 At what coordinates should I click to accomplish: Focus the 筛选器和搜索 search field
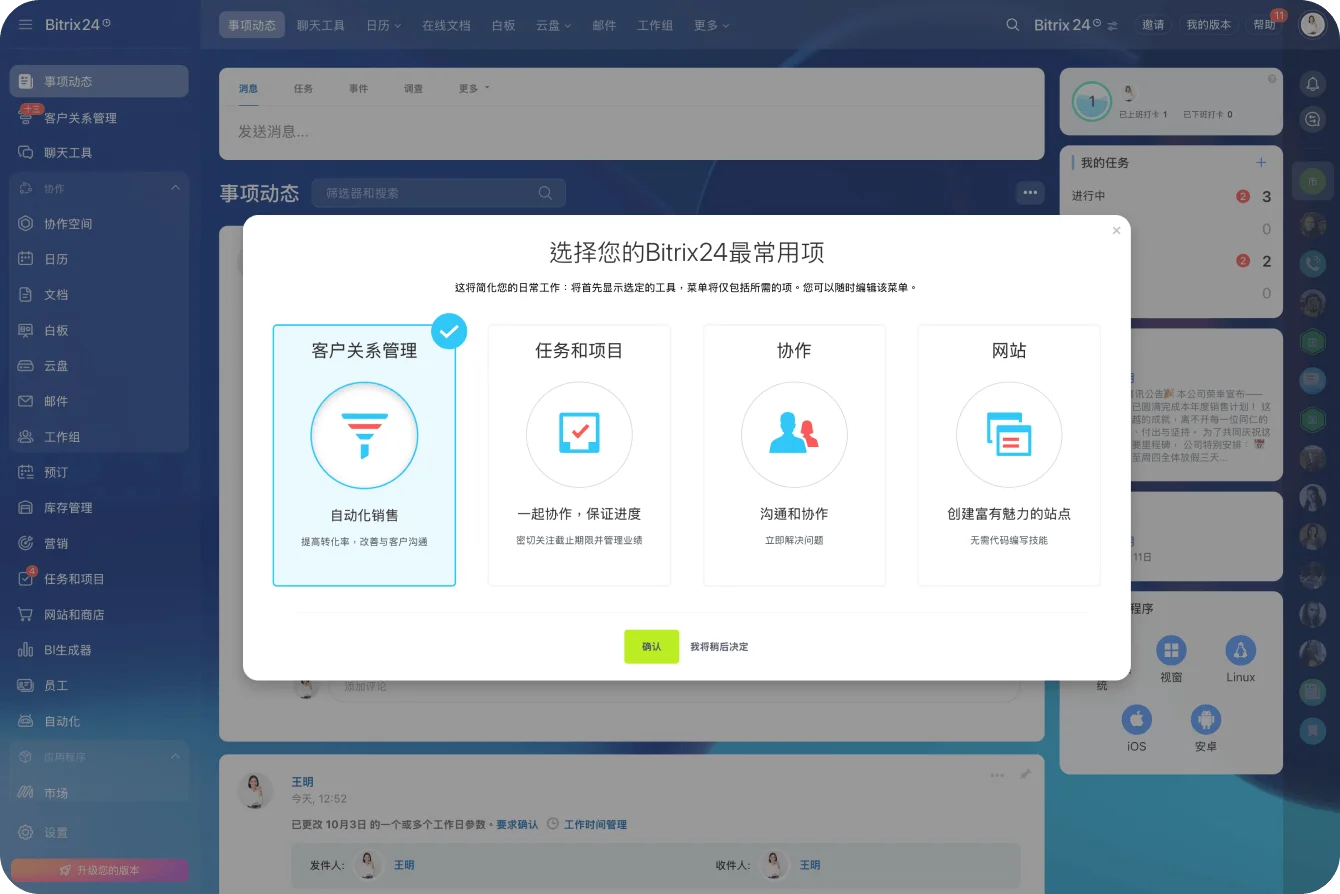pos(438,193)
